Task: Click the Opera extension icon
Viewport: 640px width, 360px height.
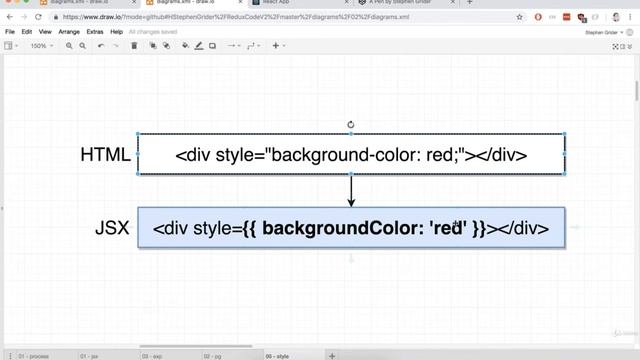Action: point(538,17)
